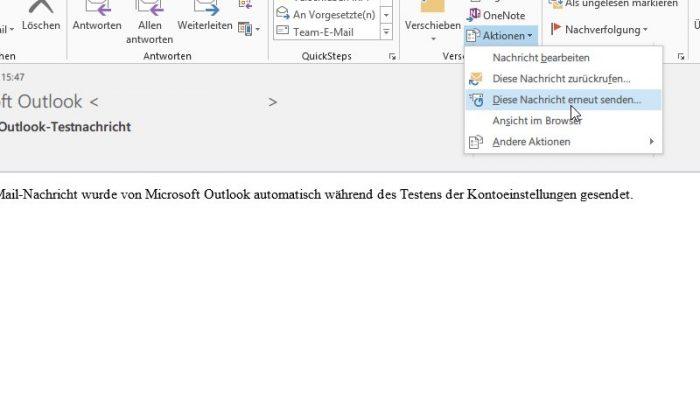Click the recall message envelope icon
Image resolution: width=700 pixels, height=400 pixels.
(476, 79)
